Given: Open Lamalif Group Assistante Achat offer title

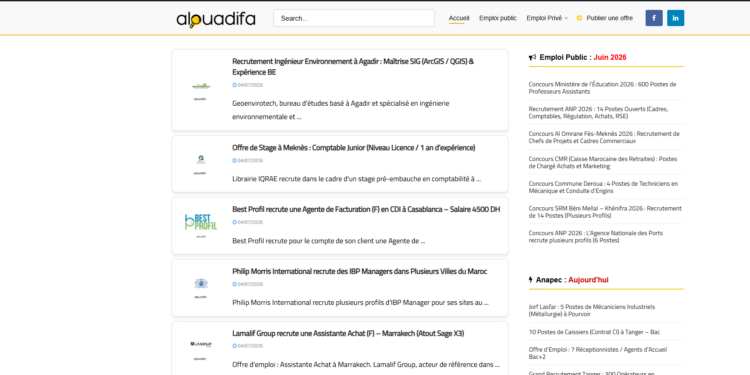Looking at the screenshot, I should pyautogui.click(x=348, y=333).
